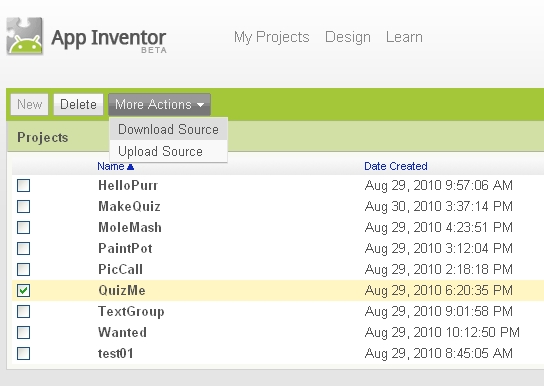Image resolution: width=544 pixels, height=386 pixels.
Task: Sort projects by Date Created header
Action: (x=396, y=166)
